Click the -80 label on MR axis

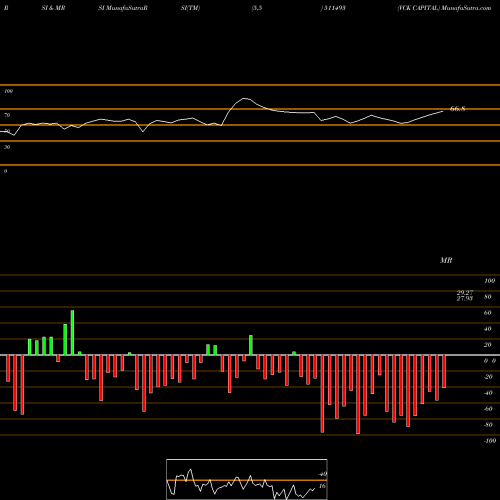coord(488,425)
